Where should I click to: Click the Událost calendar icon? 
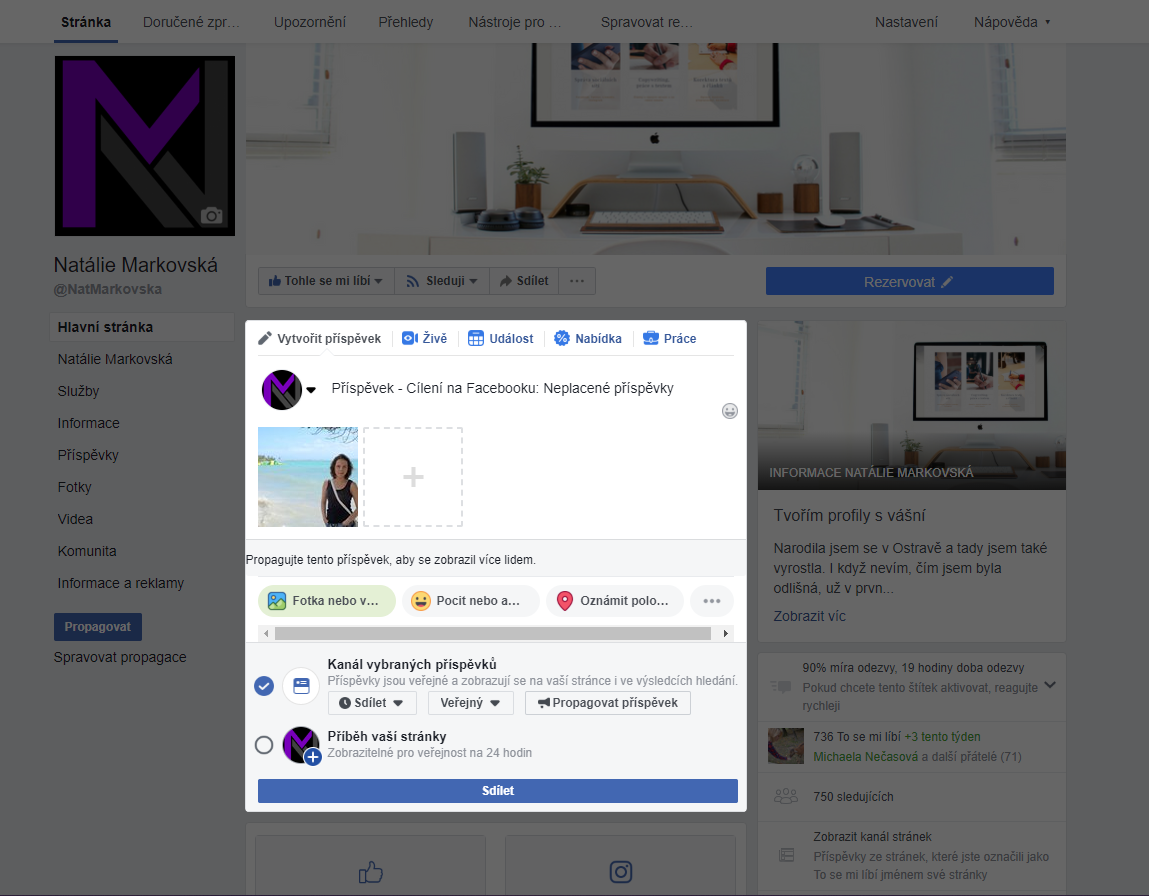pyautogui.click(x=476, y=338)
